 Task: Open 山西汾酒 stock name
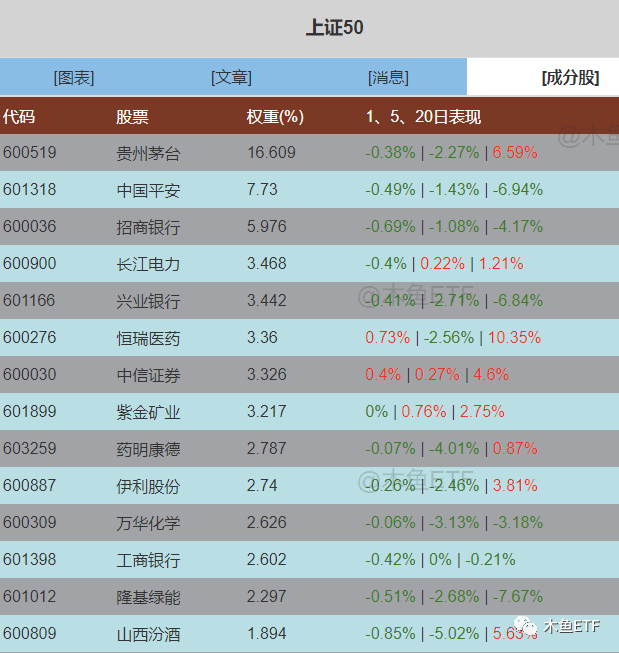pyautogui.click(x=148, y=635)
